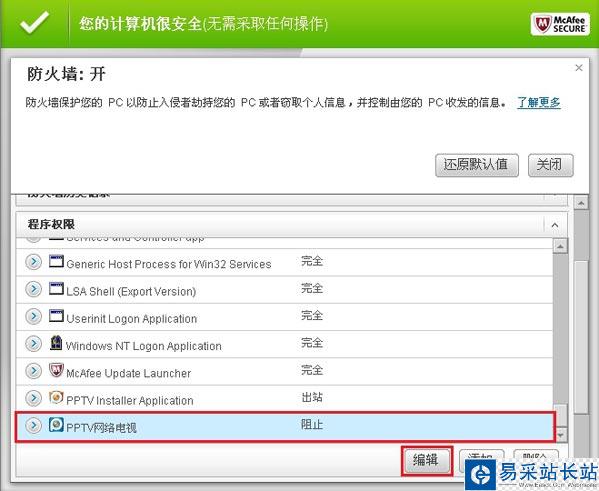Click the 完全 permission for LSA Shell
This screenshot has width=599, height=491.
tap(312, 288)
